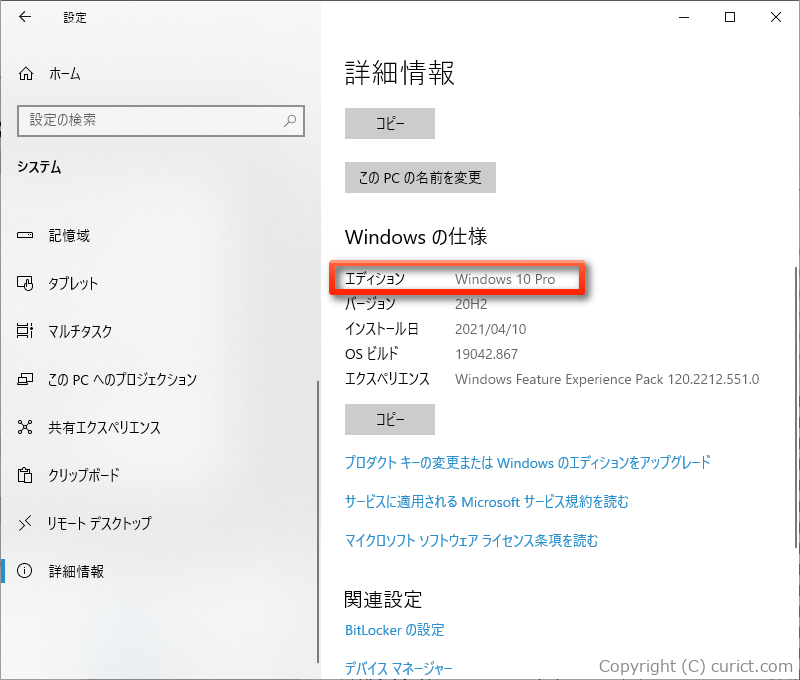The width and height of the screenshot is (800, 680).
Task: Open 記憶域 settings page
Action: coord(69,235)
